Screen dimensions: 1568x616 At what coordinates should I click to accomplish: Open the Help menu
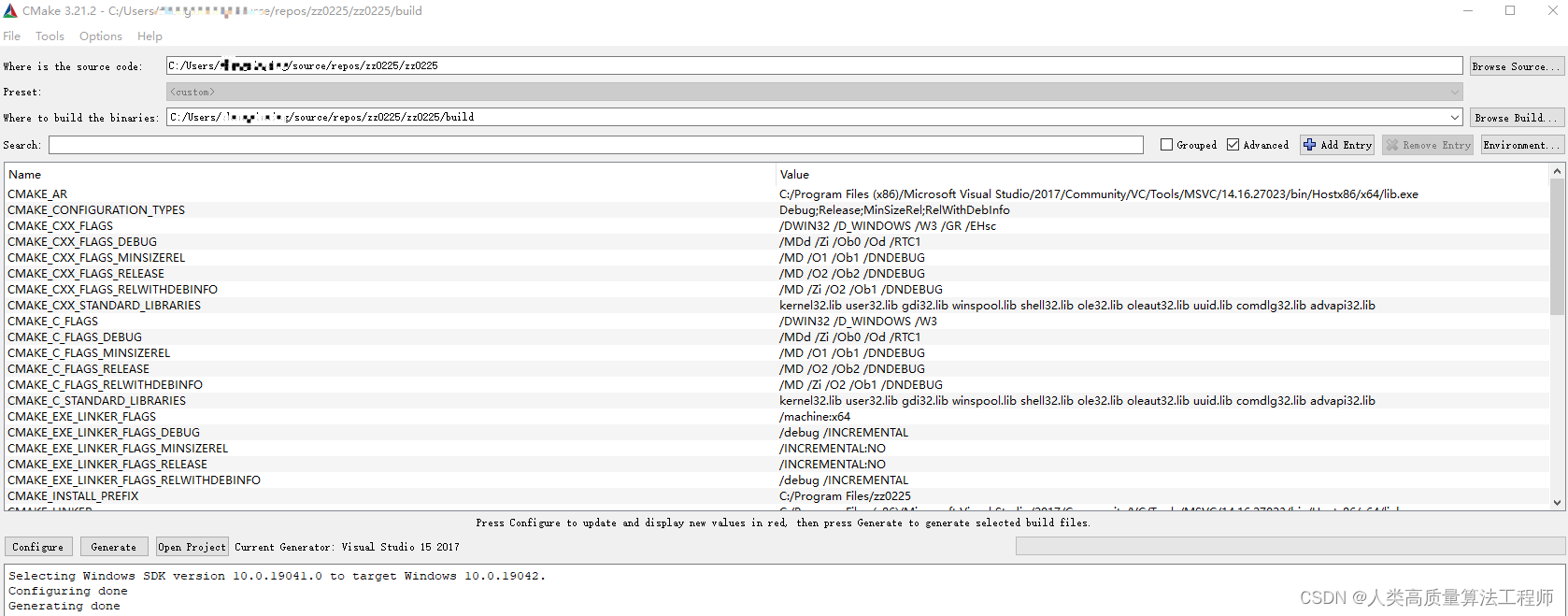tap(150, 36)
